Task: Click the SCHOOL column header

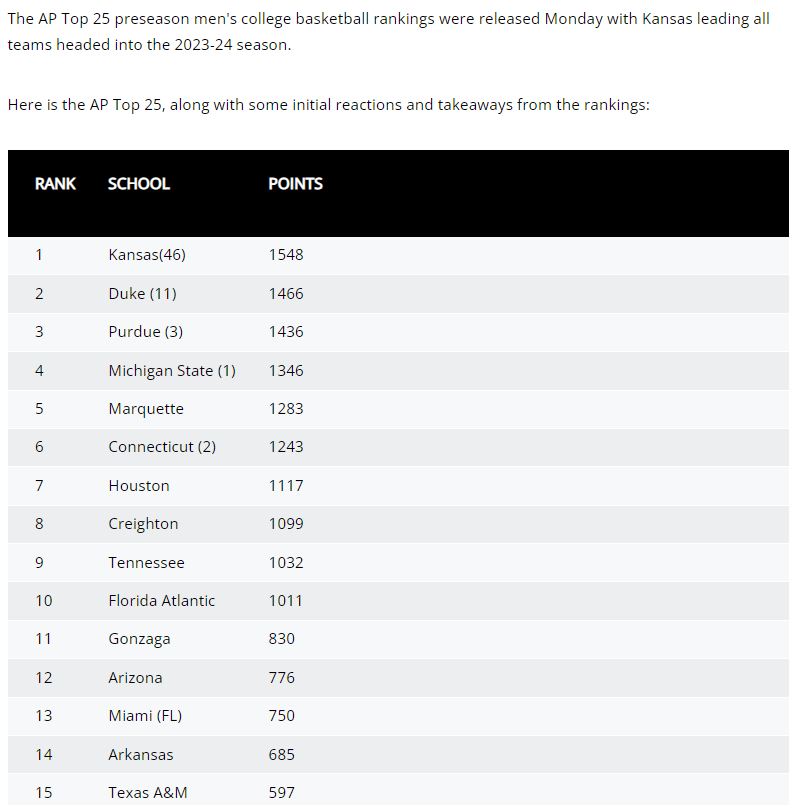Action: (139, 184)
